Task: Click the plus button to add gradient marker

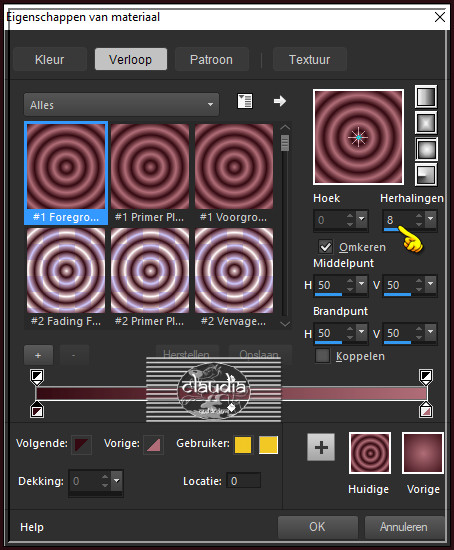Action: 38,355
